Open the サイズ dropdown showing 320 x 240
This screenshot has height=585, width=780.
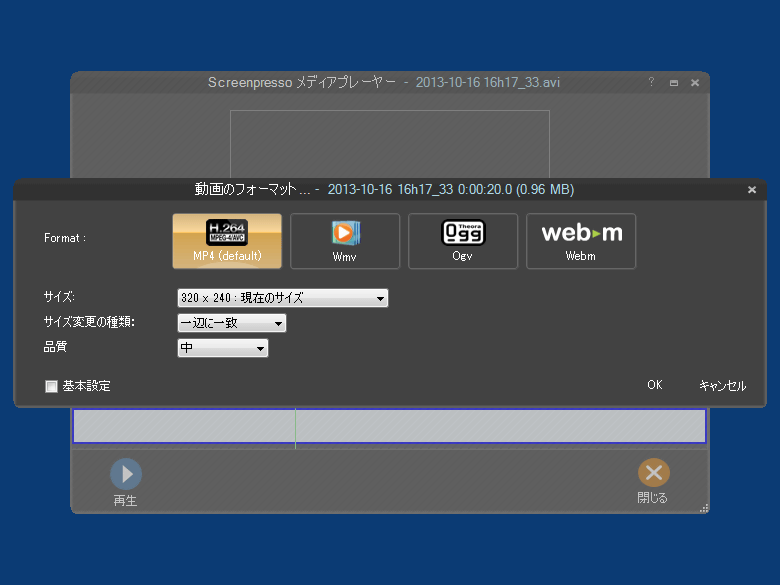283,298
